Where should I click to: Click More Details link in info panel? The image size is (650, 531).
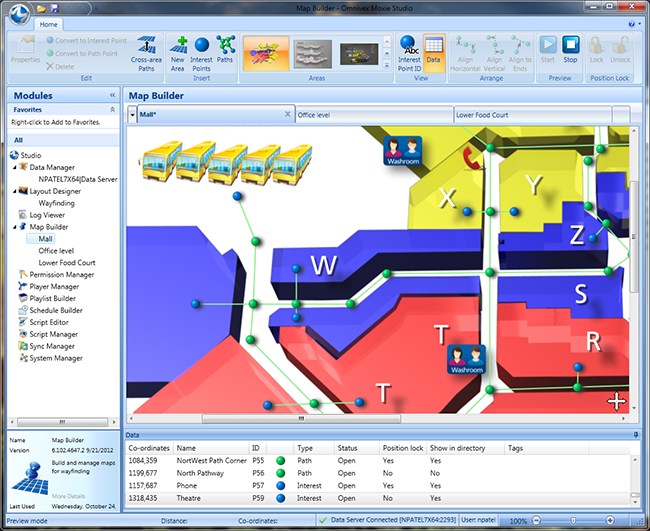(x=68, y=496)
